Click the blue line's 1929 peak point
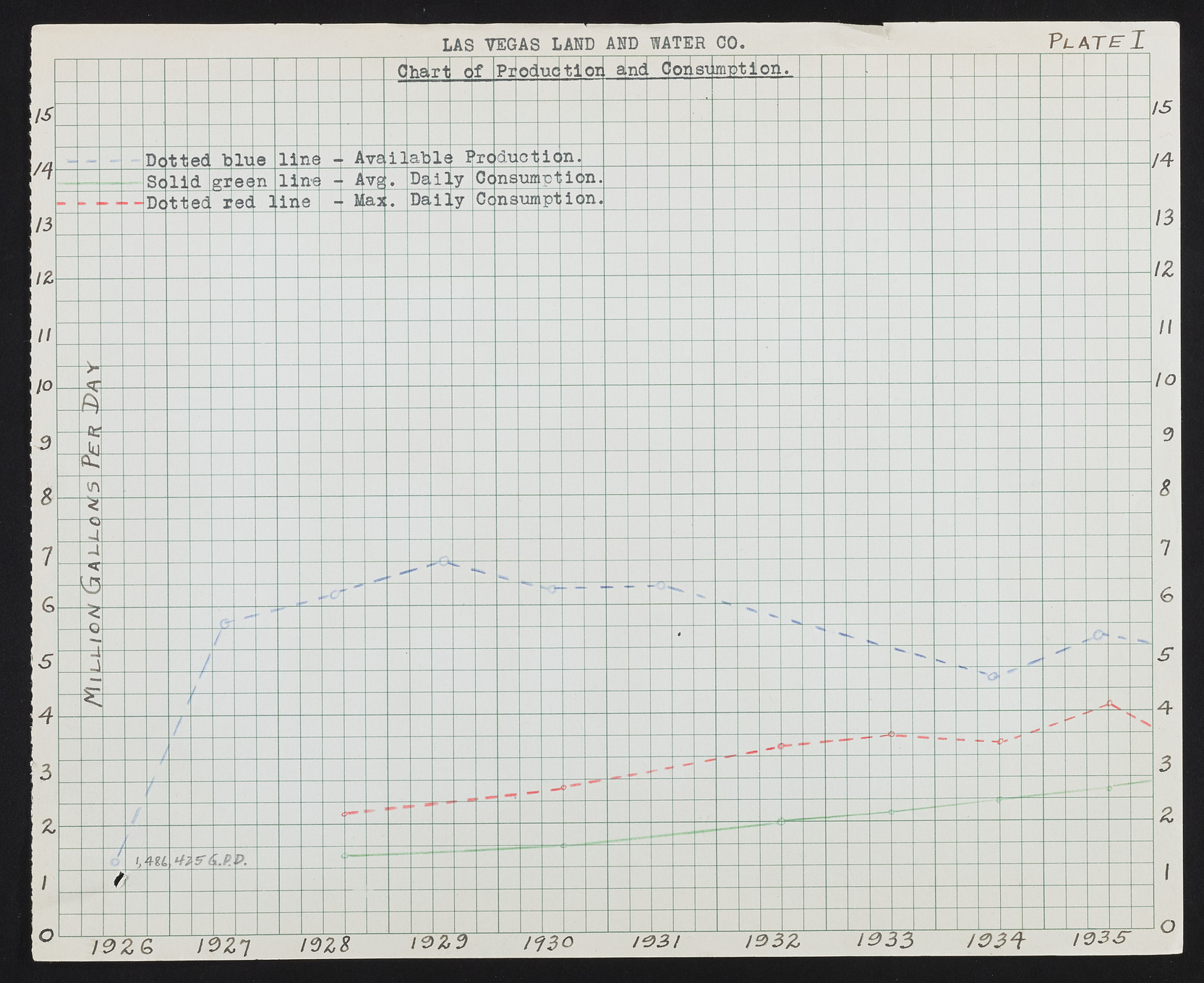This screenshot has width=1204, height=983. click(444, 561)
